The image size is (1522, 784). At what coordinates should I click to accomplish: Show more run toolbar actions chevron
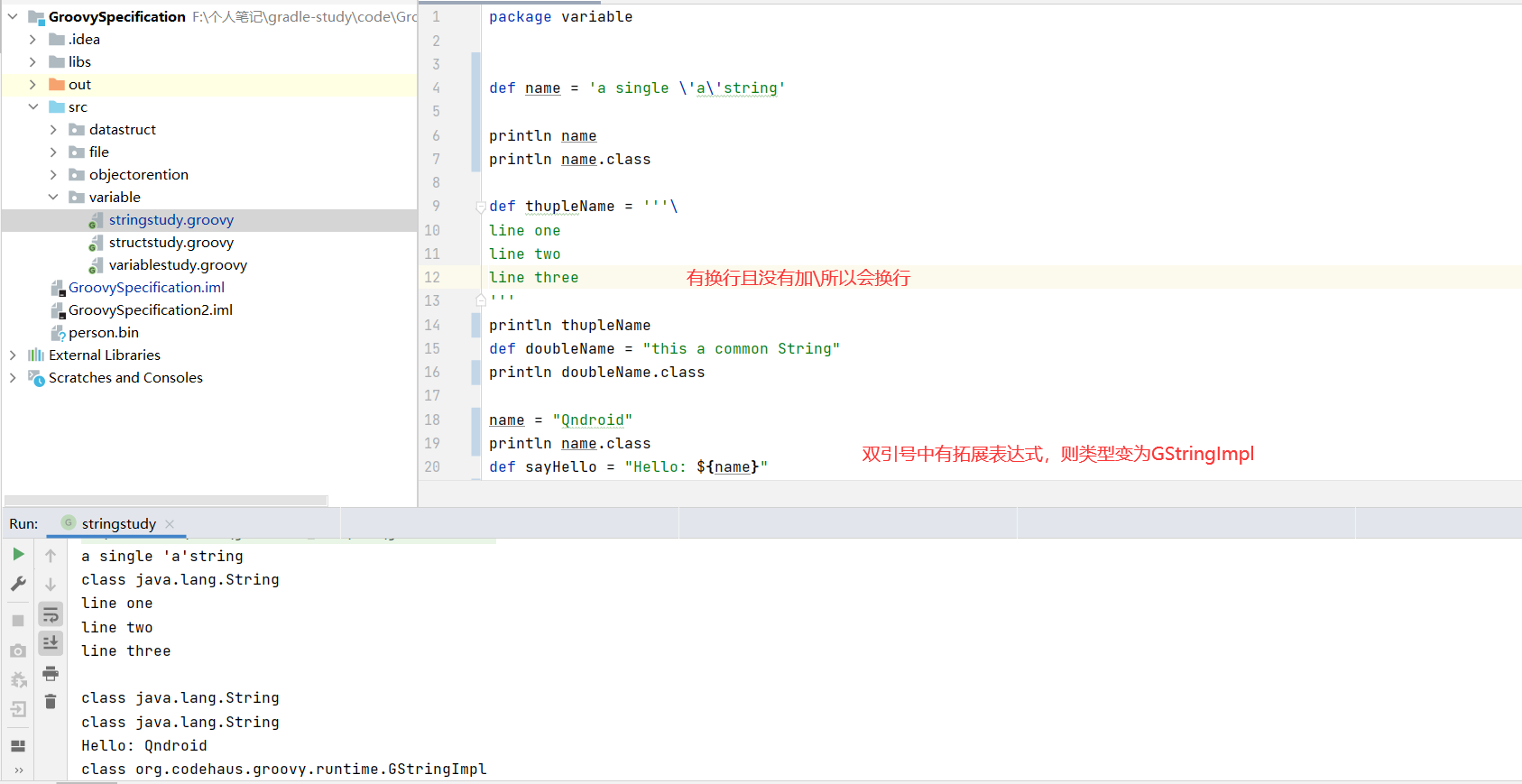pyautogui.click(x=18, y=770)
